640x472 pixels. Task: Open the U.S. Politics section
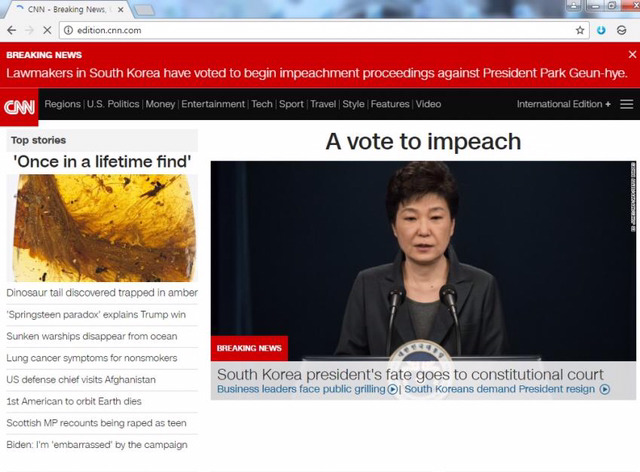pos(113,104)
